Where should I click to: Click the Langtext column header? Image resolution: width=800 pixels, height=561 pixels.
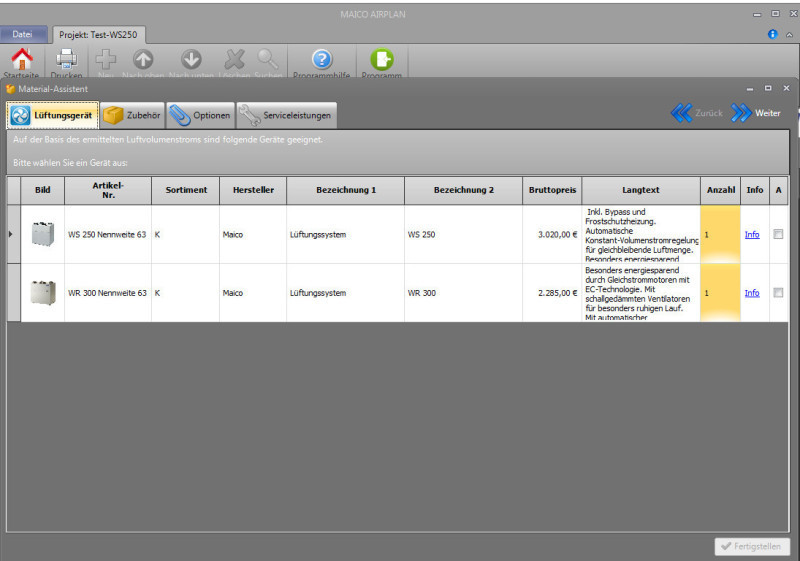[641, 190]
